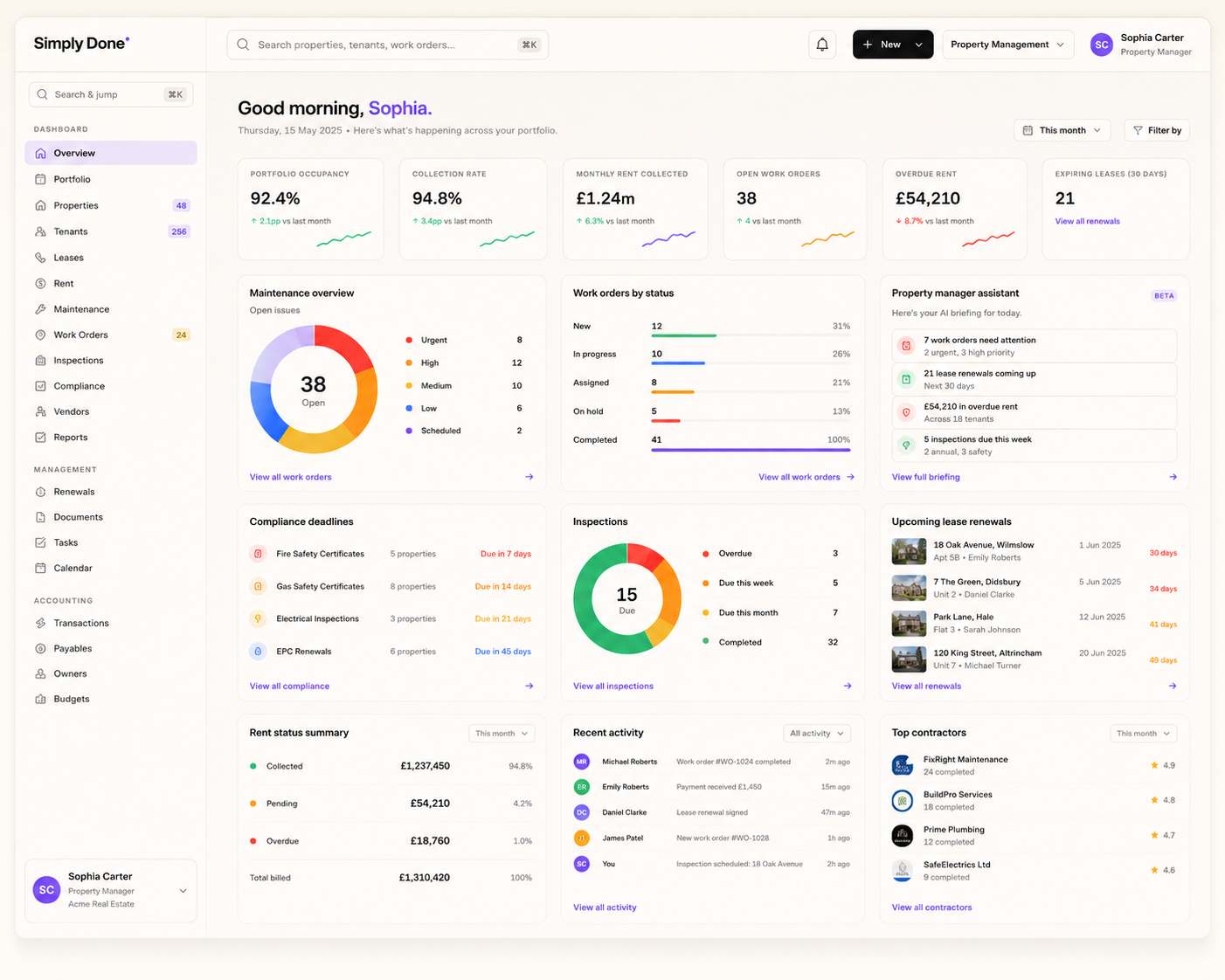
Task: Open the Property Management dropdown
Action: [x=1007, y=45]
